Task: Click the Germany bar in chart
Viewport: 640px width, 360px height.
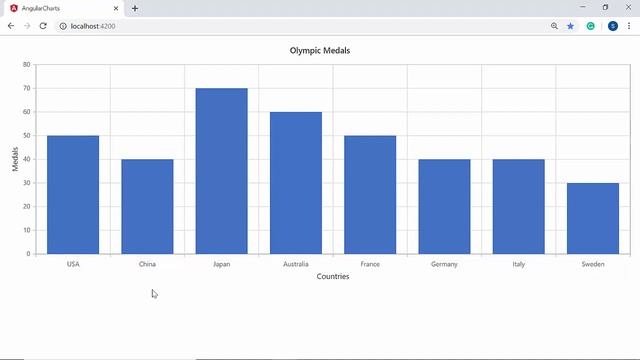Action: click(444, 207)
